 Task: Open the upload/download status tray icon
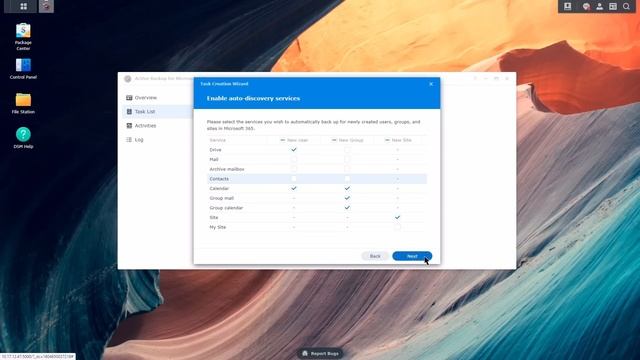point(567,6)
